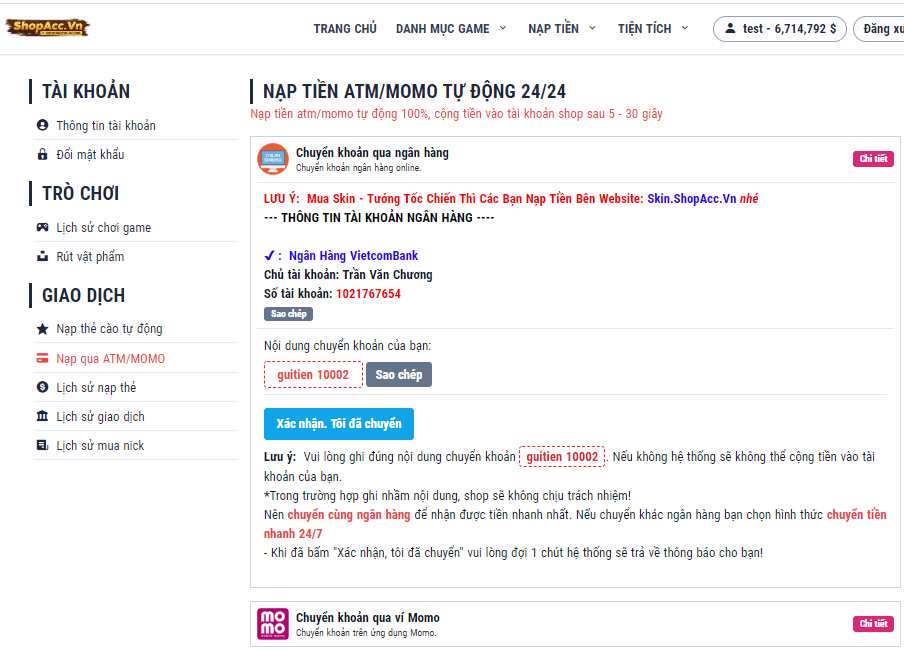Click the Momo wallet logo

pos(273,623)
